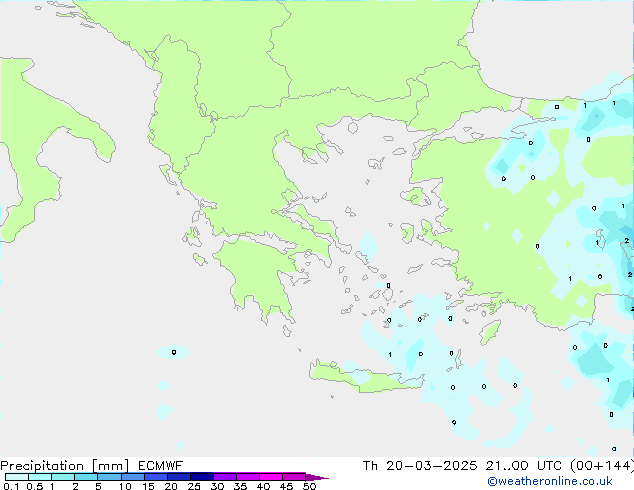
Task: Click the '21..00 UTC' time text
Action: (524, 466)
